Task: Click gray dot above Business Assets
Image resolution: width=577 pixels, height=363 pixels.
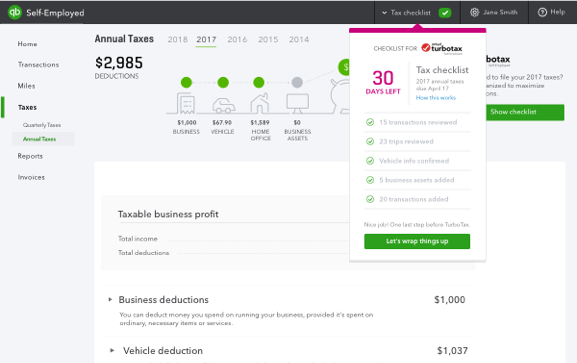Action: [297, 82]
